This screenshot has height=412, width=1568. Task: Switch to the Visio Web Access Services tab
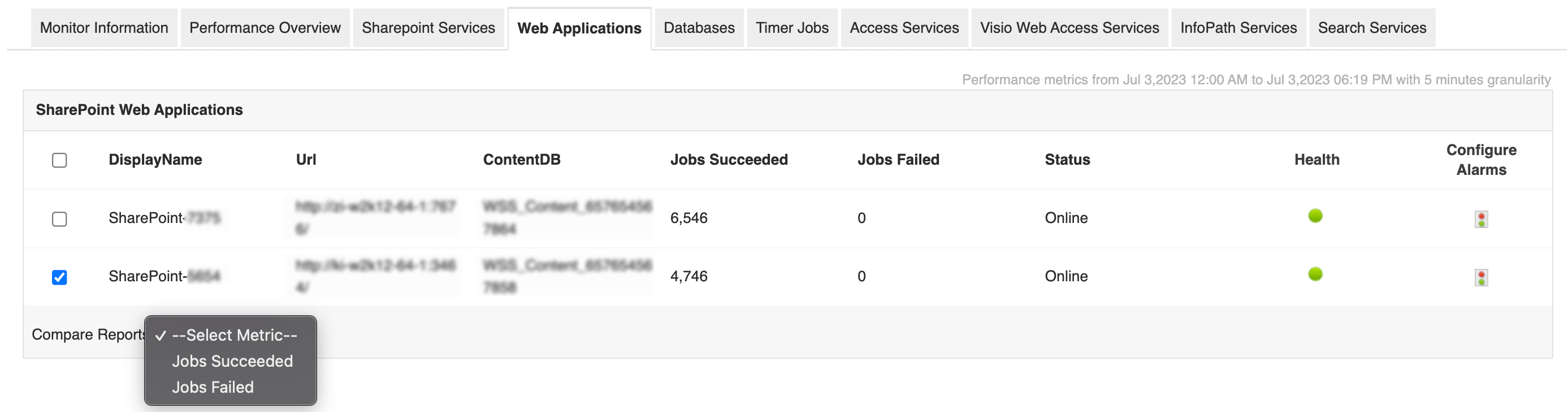pyautogui.click(x=1068, y=27)
